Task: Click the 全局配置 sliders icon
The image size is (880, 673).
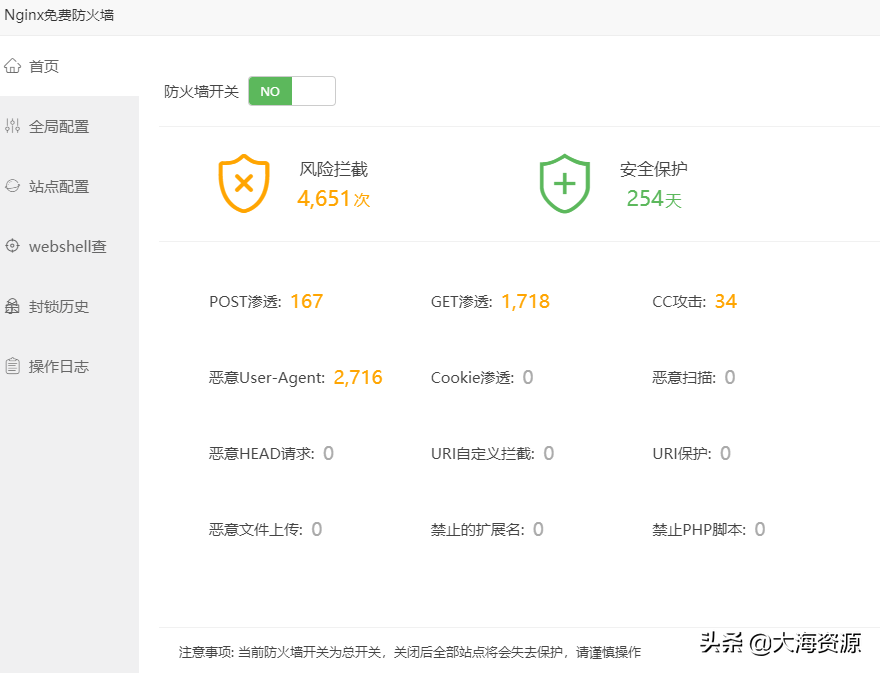Action: point(13,126)
